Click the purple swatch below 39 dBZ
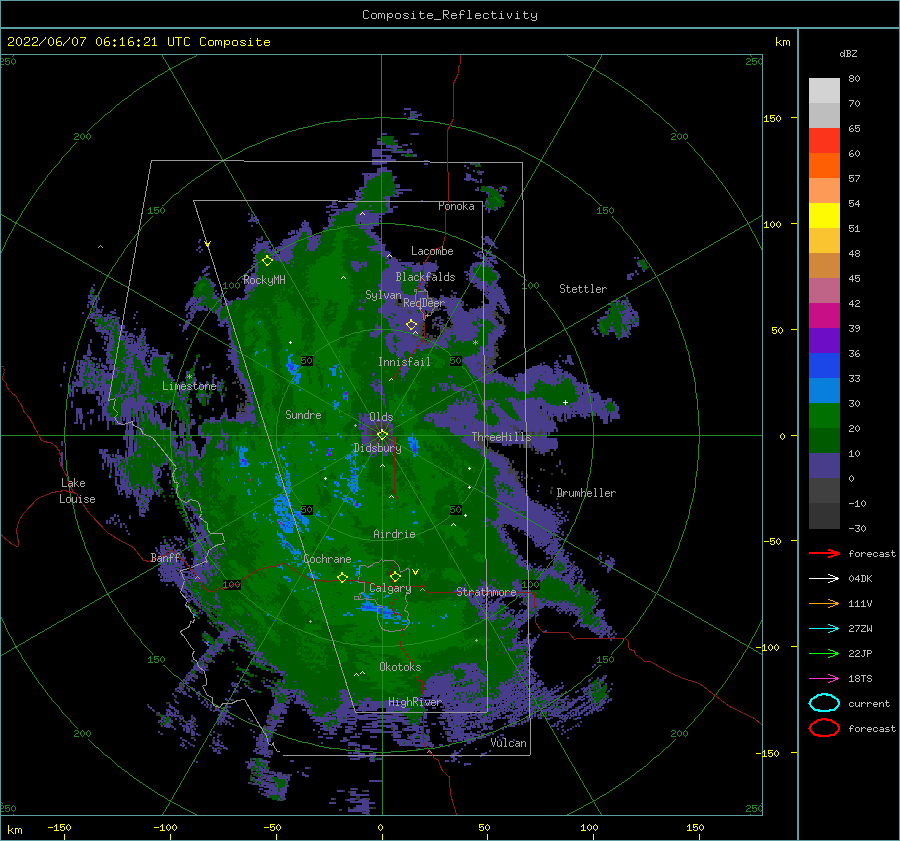 coord(824,340)
